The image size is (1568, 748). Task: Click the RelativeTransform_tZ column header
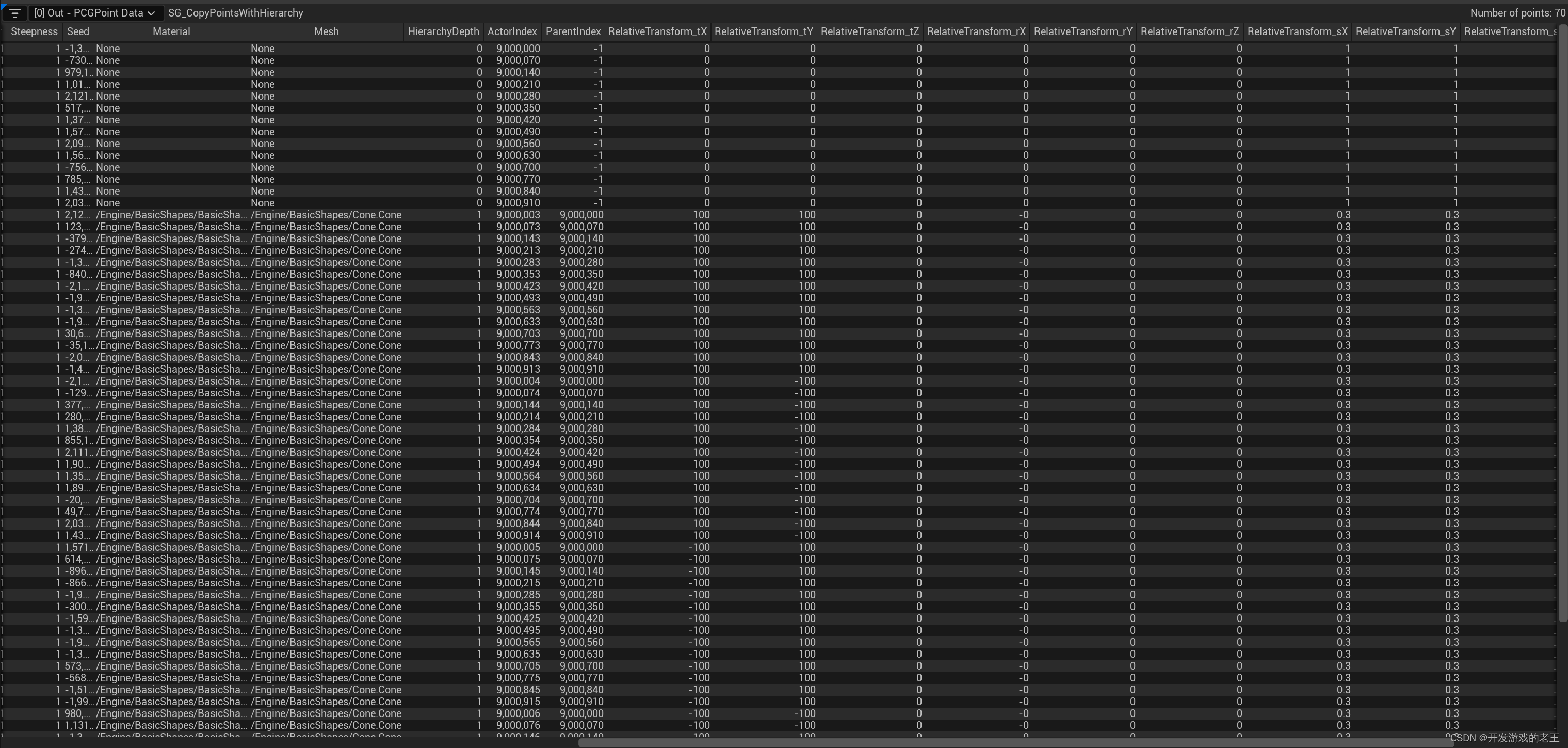click(x=869, y=31)
